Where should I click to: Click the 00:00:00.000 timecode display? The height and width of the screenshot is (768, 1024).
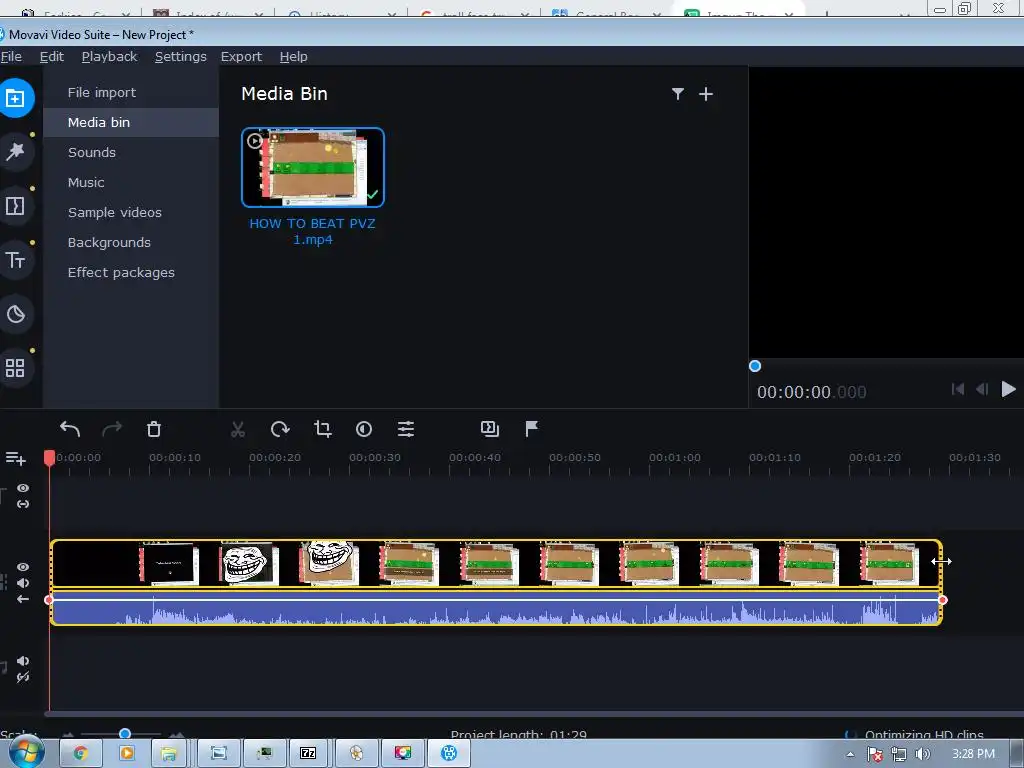[812, 392]
